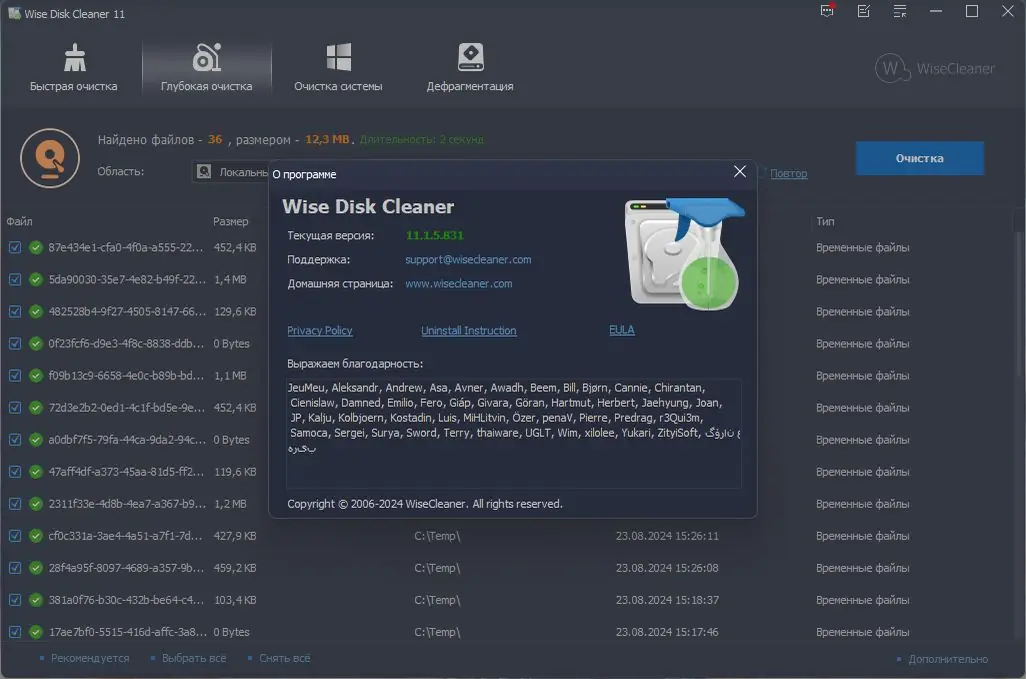The width and height of the screenshot is (1026, 679).
Task: Click the found files count 36
Action: click(x=215, y=139)
